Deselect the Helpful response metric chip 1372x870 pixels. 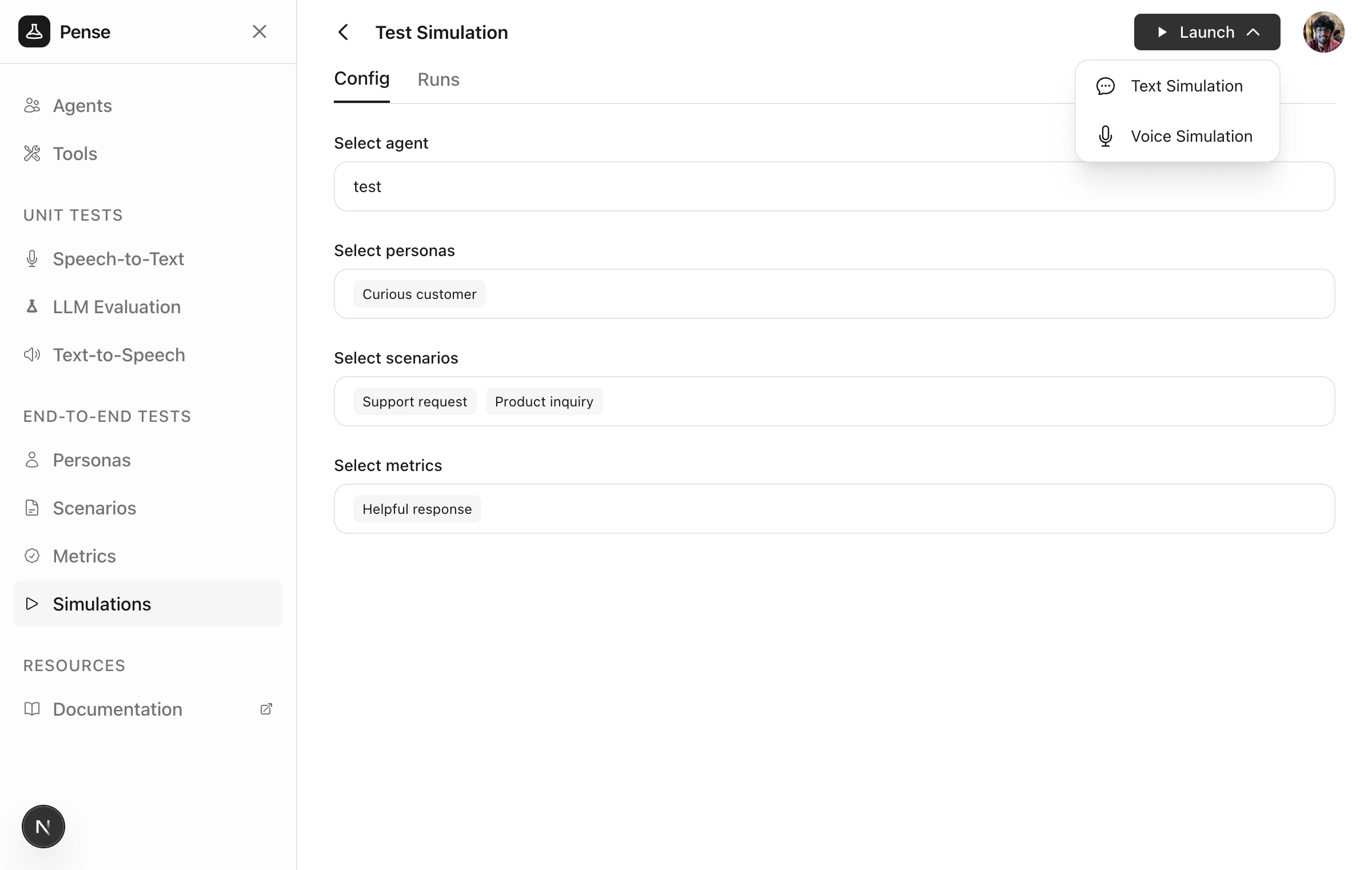[417, 508]
